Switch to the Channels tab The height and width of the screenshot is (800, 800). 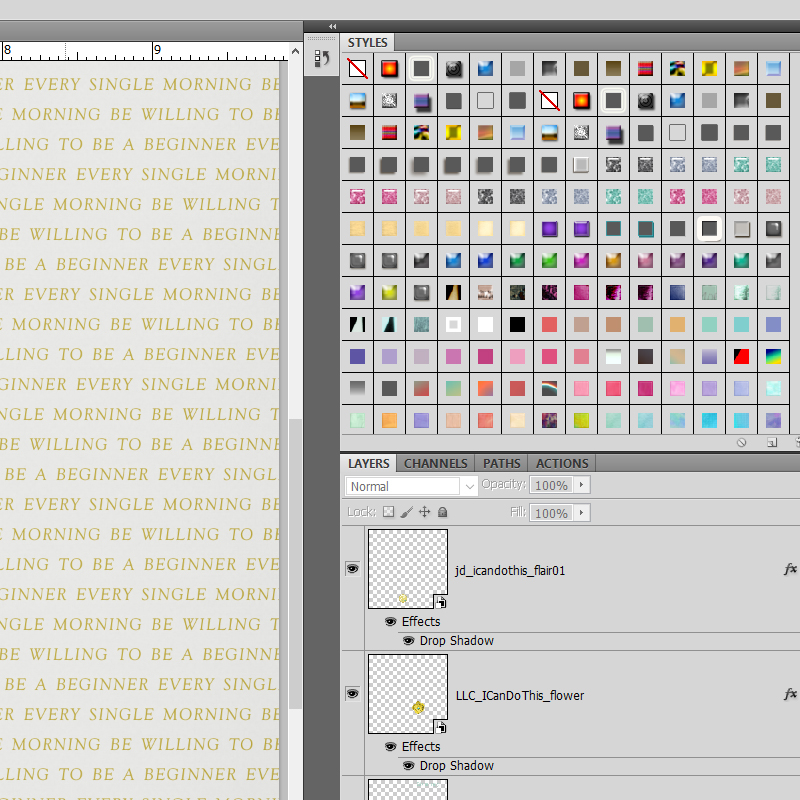[x=435, y=463]
